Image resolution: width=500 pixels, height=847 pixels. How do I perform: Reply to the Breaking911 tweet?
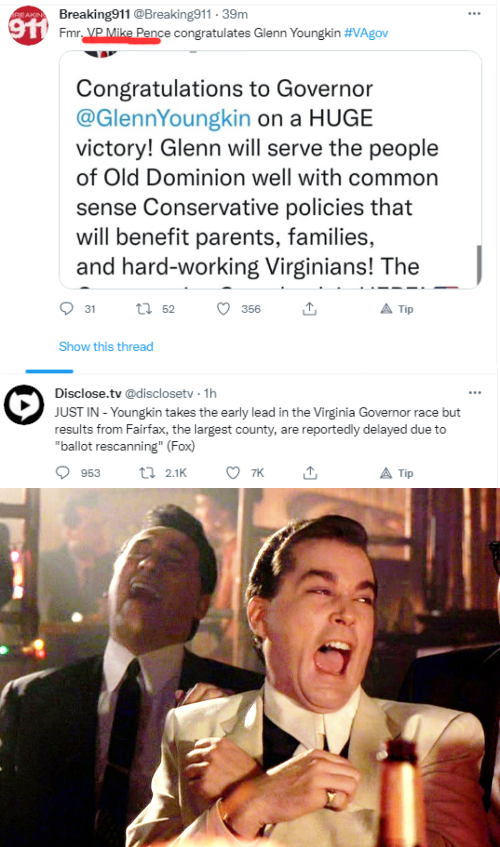[66, 308]
